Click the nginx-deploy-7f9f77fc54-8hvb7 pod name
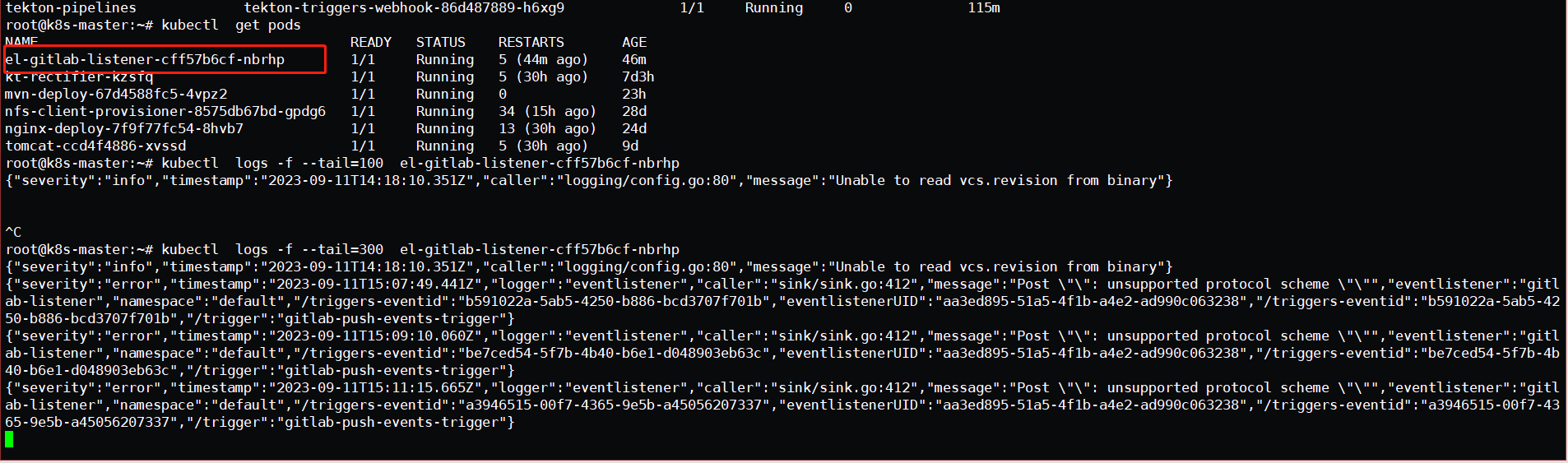 coord(124,128)
